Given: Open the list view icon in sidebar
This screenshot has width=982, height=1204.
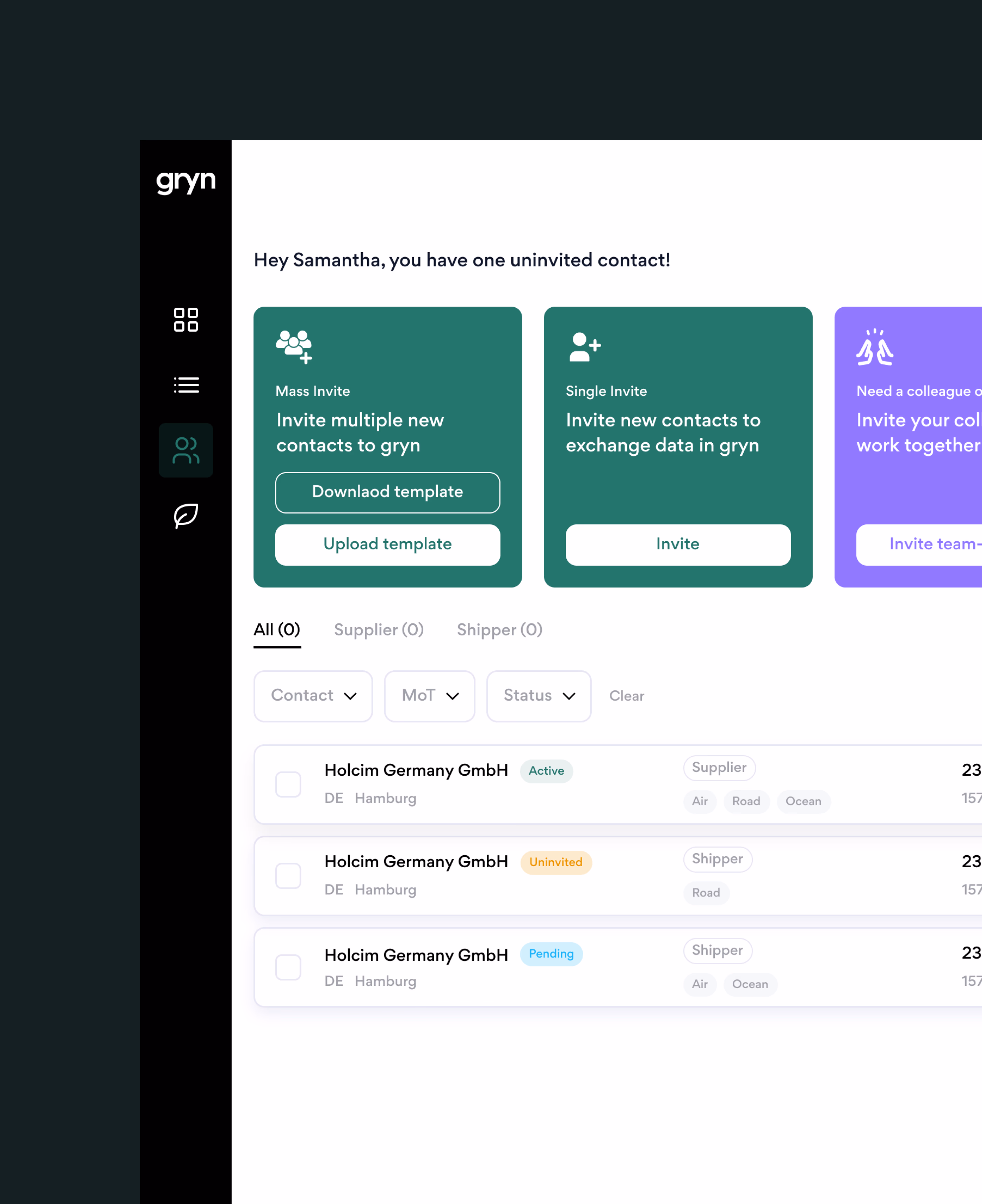Looking at the screenshot, I should click(x=186, y=385).
